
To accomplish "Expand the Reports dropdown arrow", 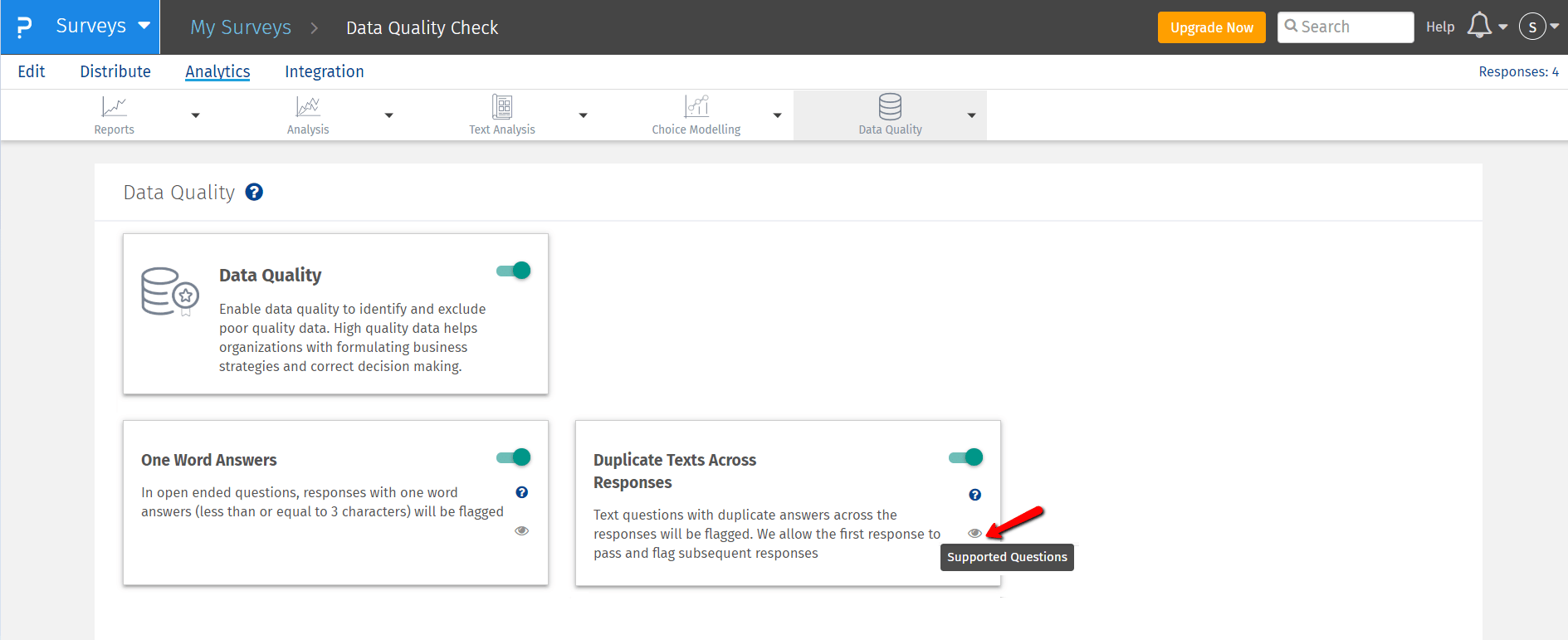I will [196, 115].
